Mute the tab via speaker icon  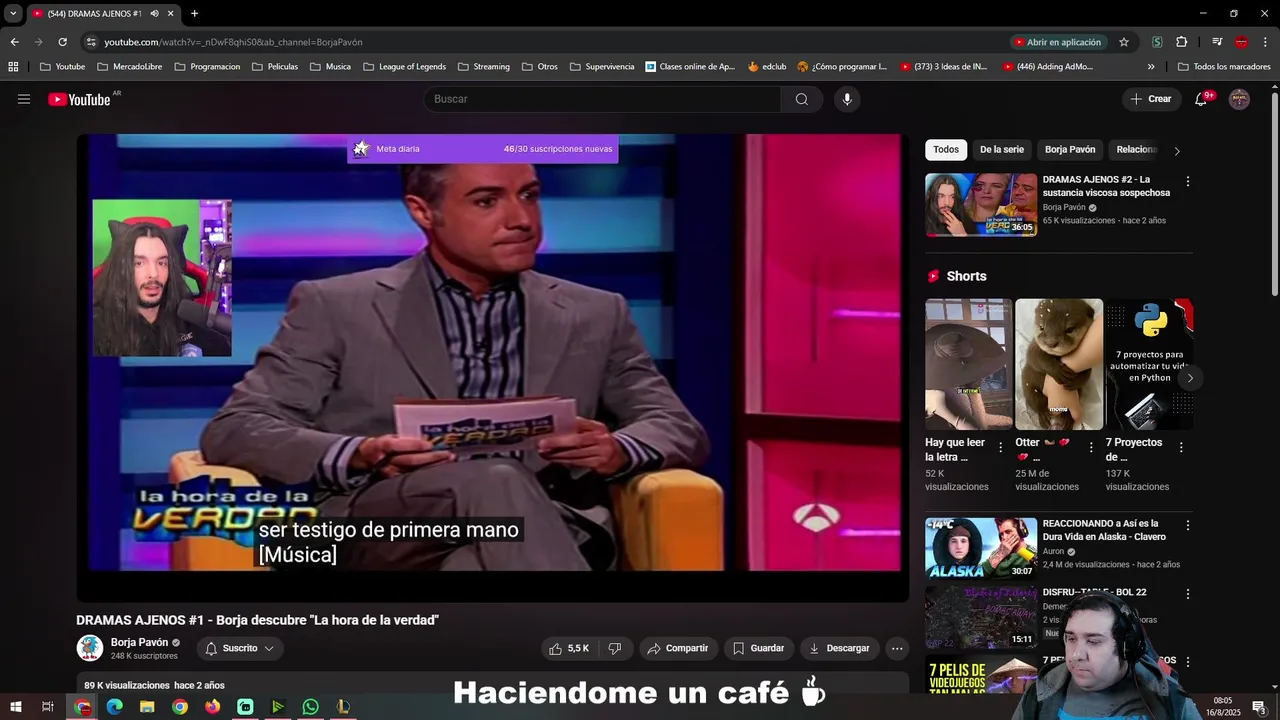[154, 13]
